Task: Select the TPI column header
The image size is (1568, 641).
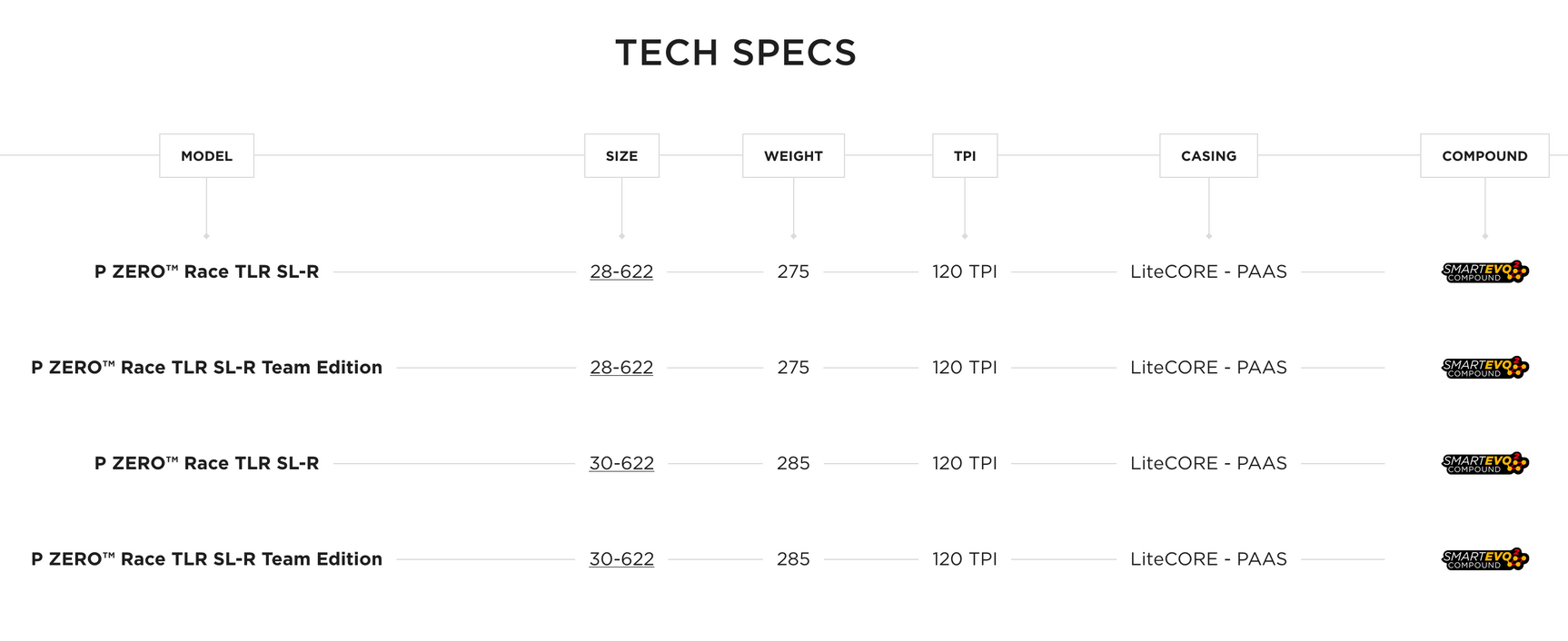Action: point(965,156)
